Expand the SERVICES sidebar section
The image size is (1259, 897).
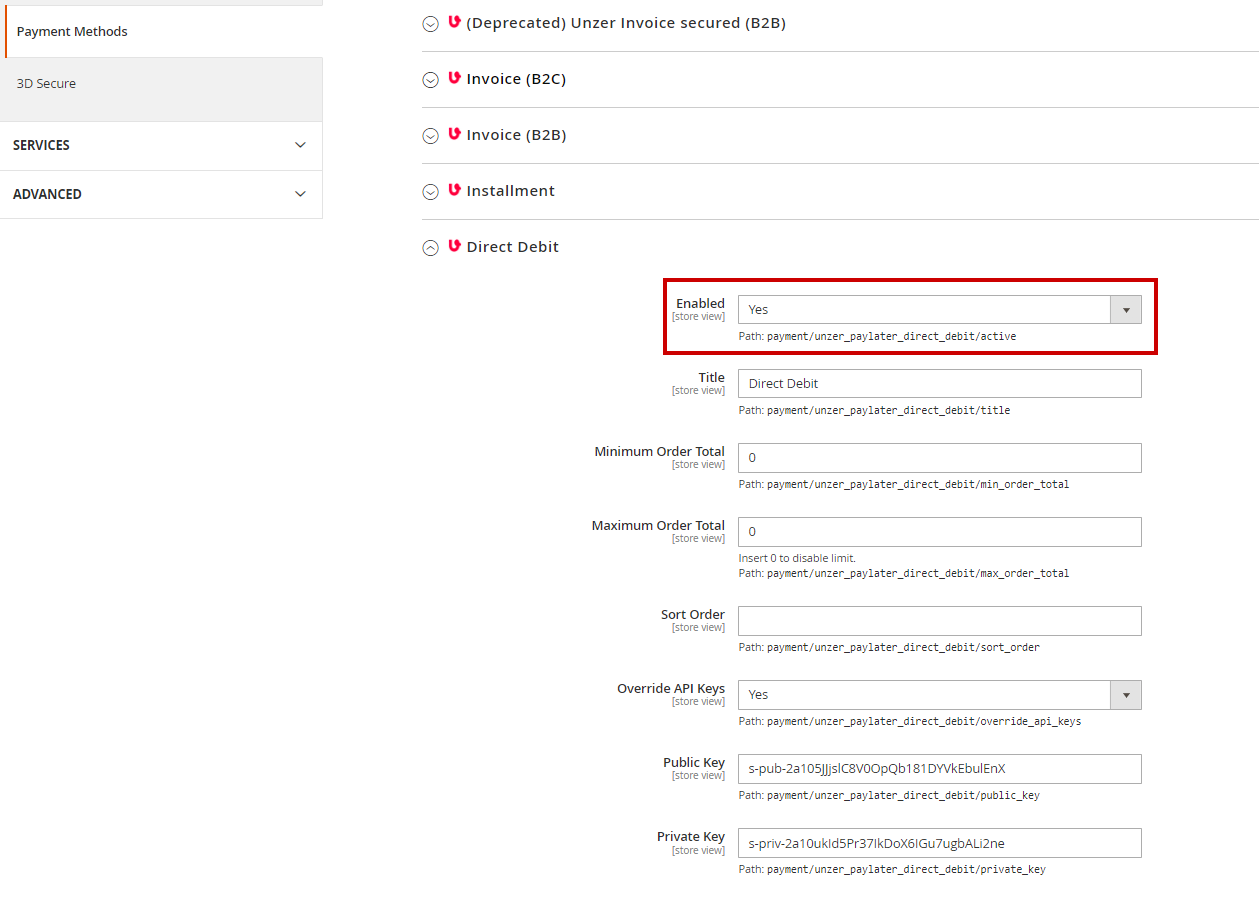pos(161,146)
